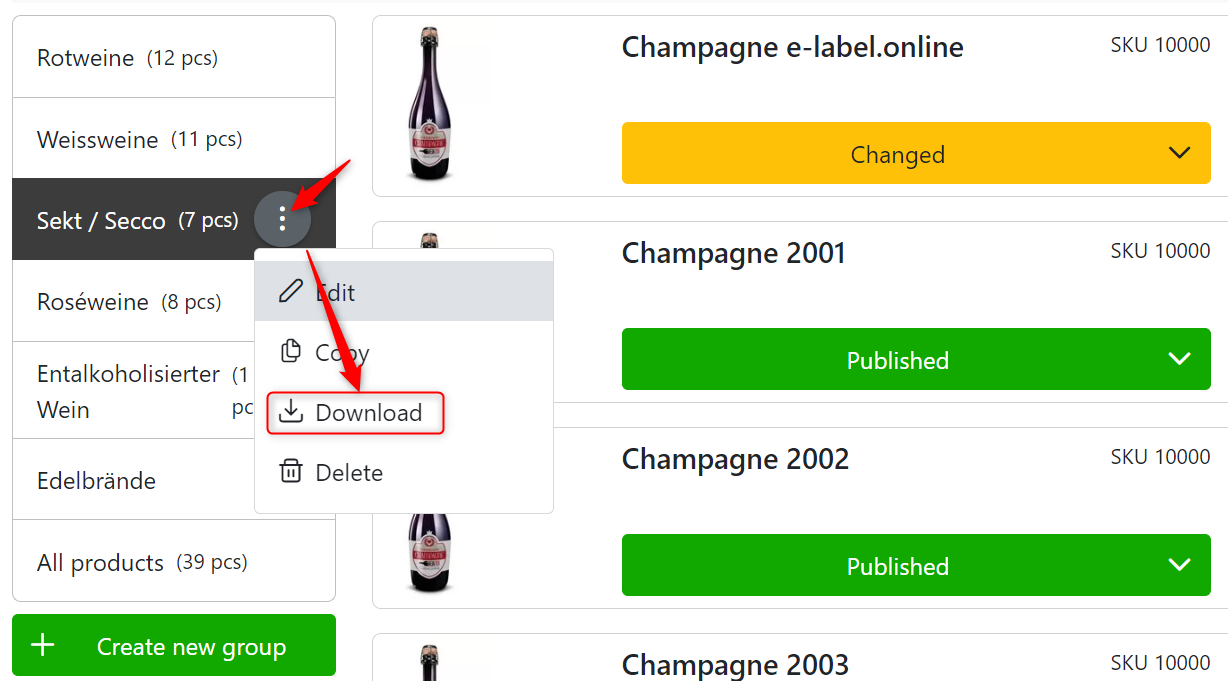Image resolution: width=1228 pixels, height=681 pixels.
Task: Click the trash can Delete icon
Action: [x=290, y=472]
